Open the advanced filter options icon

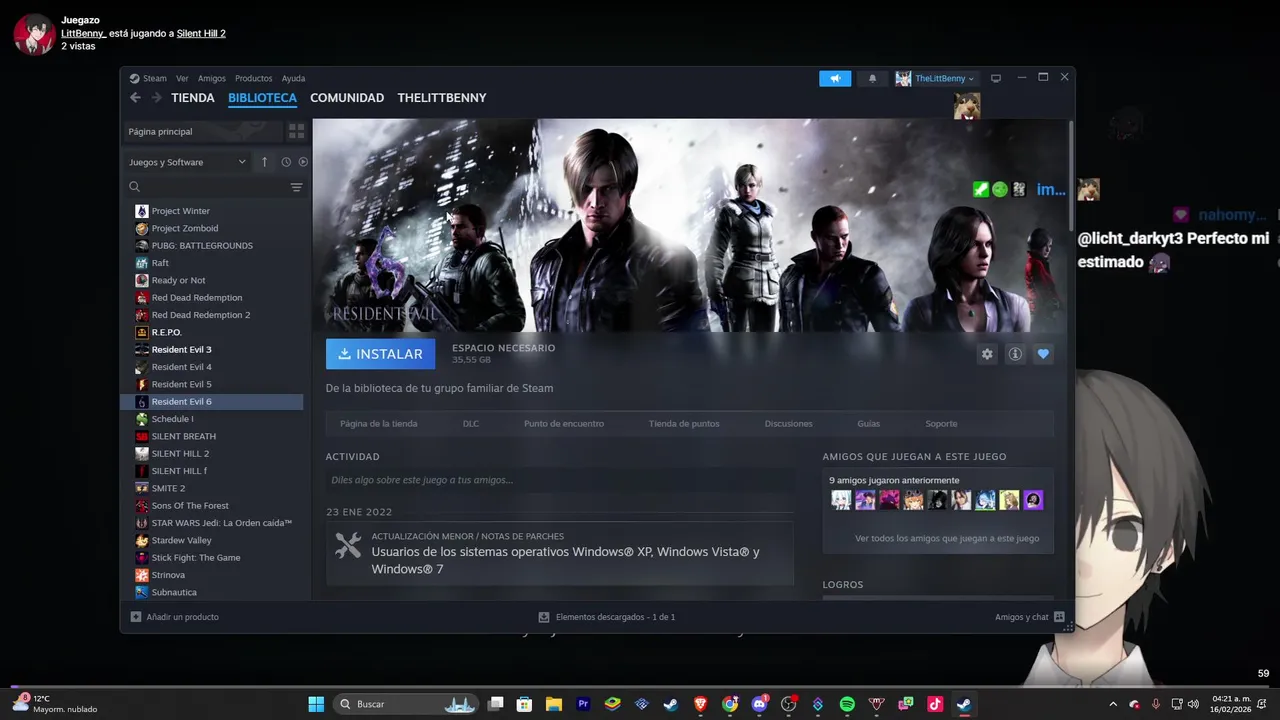296,187
